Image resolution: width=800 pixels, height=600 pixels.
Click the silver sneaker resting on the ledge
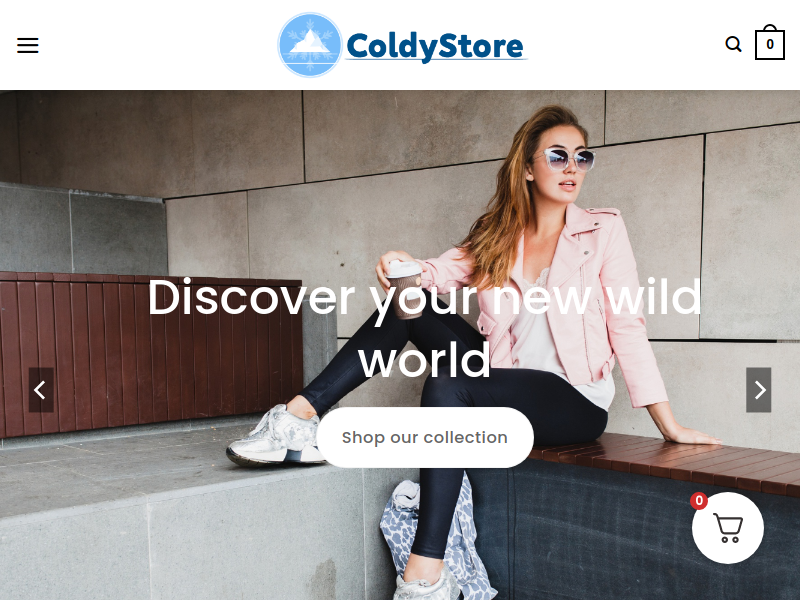tap(276, 437)
